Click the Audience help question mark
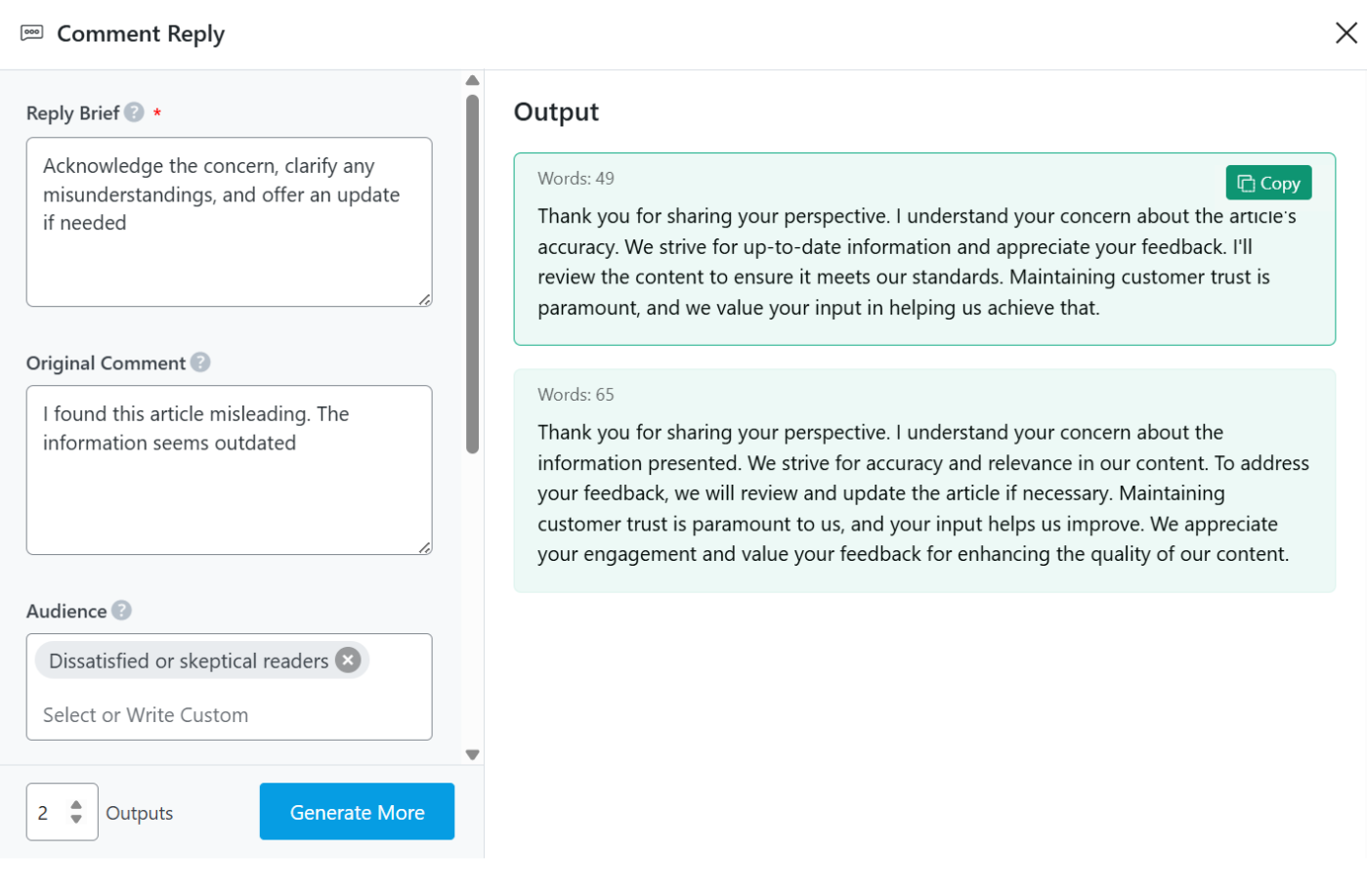 [x=121, y=611]
